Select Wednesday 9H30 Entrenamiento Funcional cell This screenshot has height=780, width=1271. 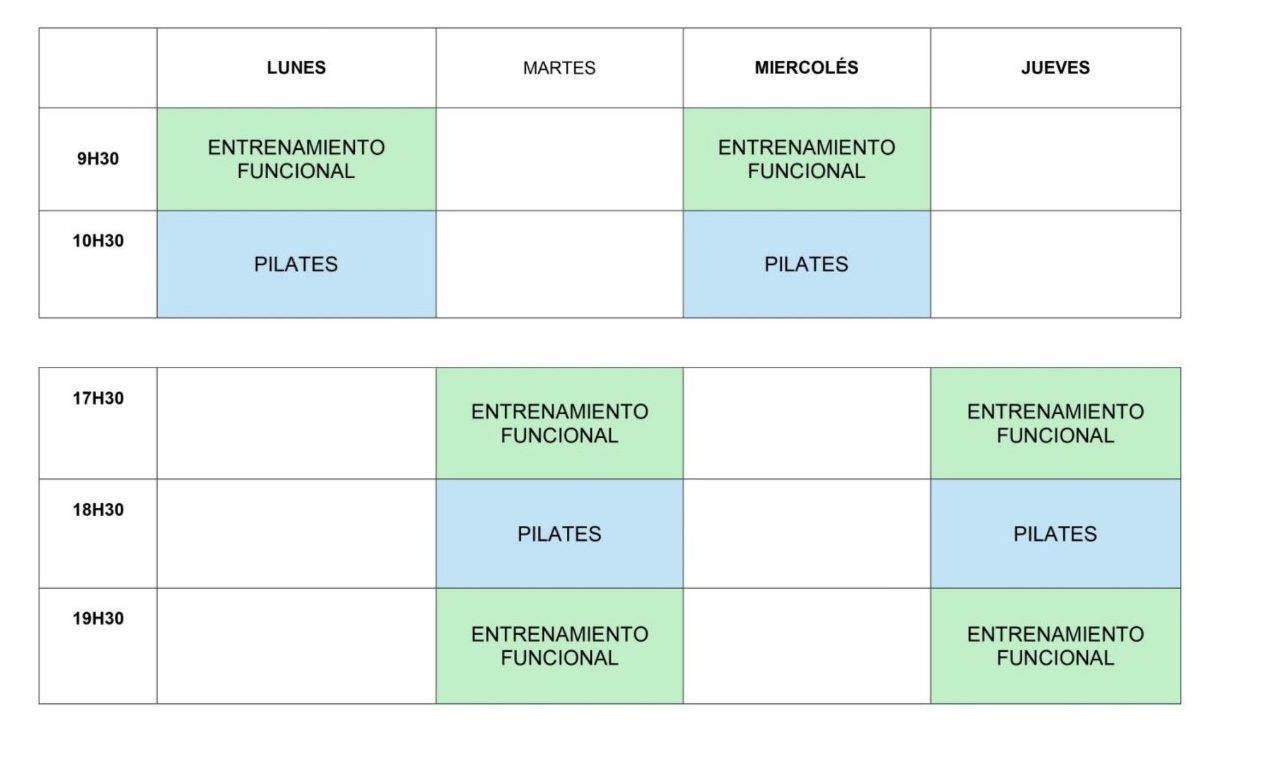point(806,159)
